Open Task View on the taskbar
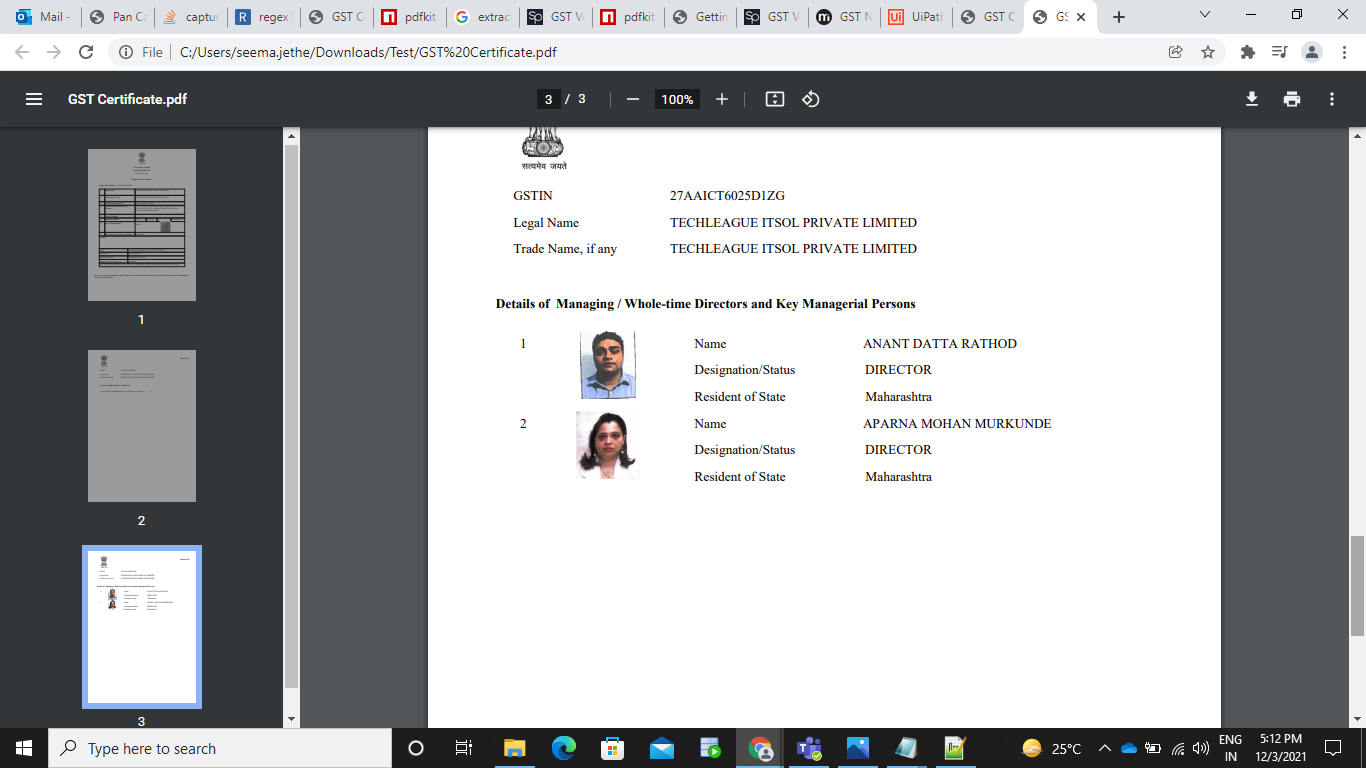This screenshot has height=768, width=1366. pyautogui.click(x=464, y=748)
